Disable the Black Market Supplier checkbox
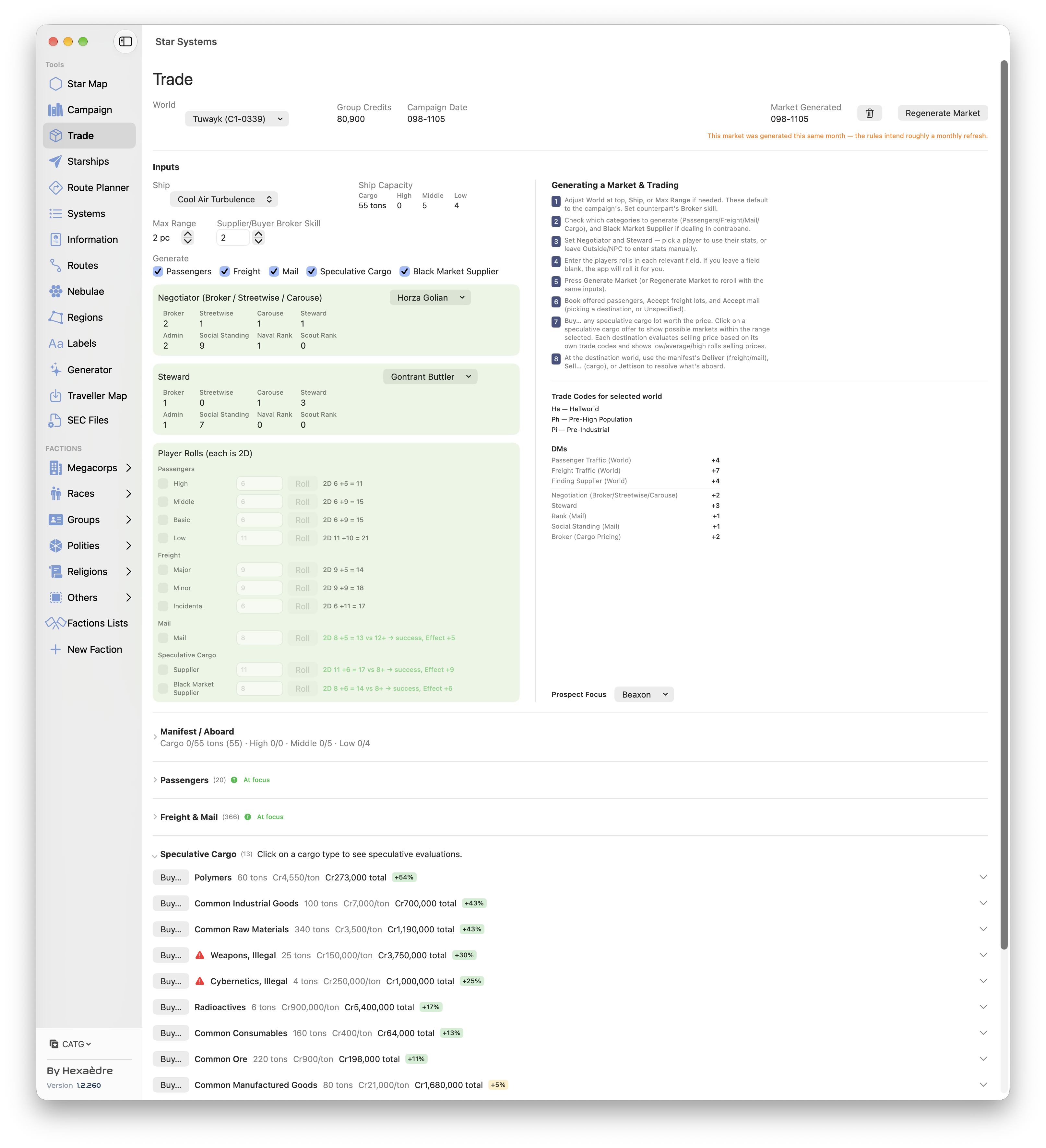The height and width of the screenshot is (1148, 1046). [404, 272]
